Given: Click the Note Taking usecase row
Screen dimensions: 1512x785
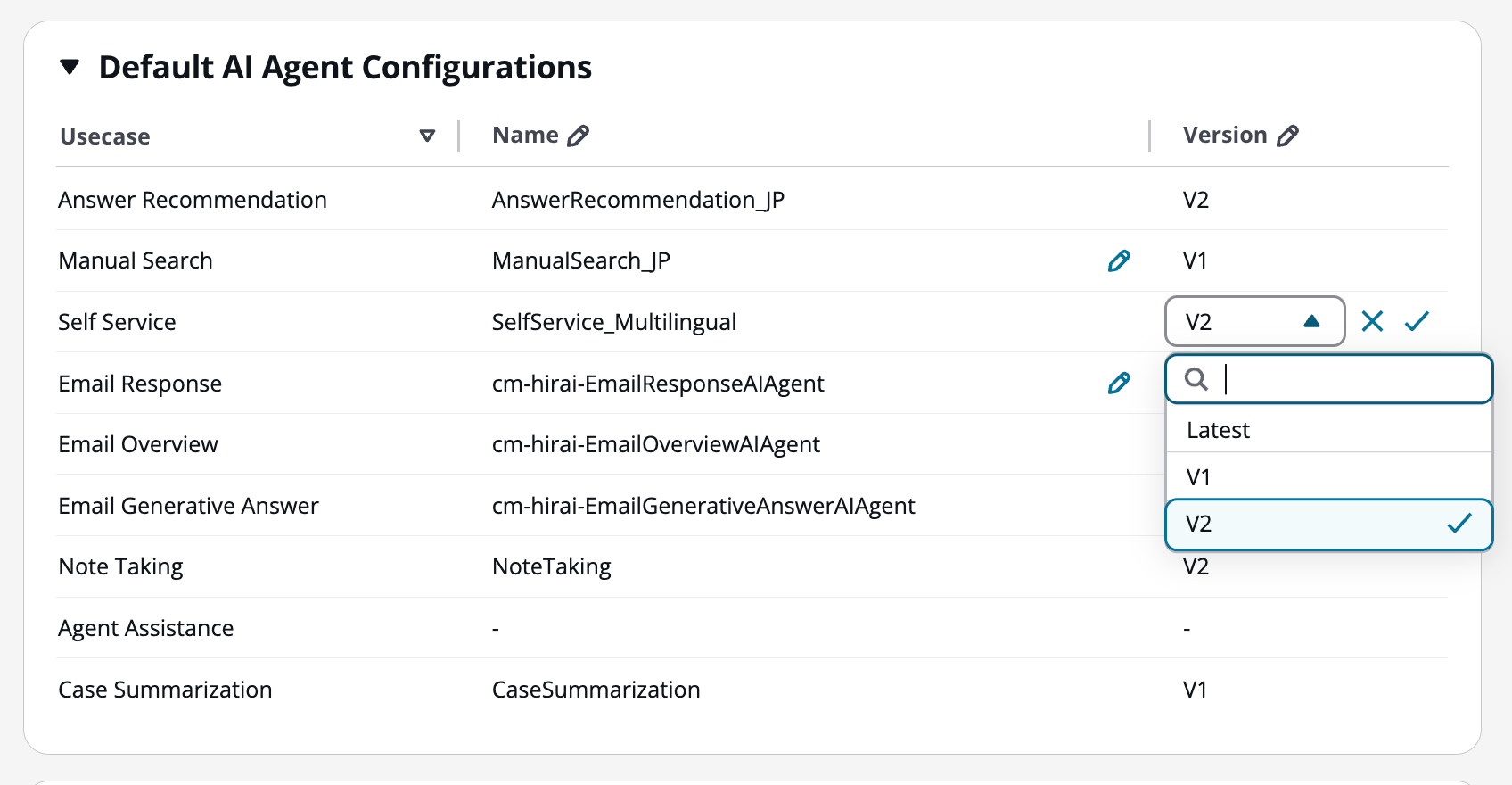Looking at the screenshot, I should [121, 566].
